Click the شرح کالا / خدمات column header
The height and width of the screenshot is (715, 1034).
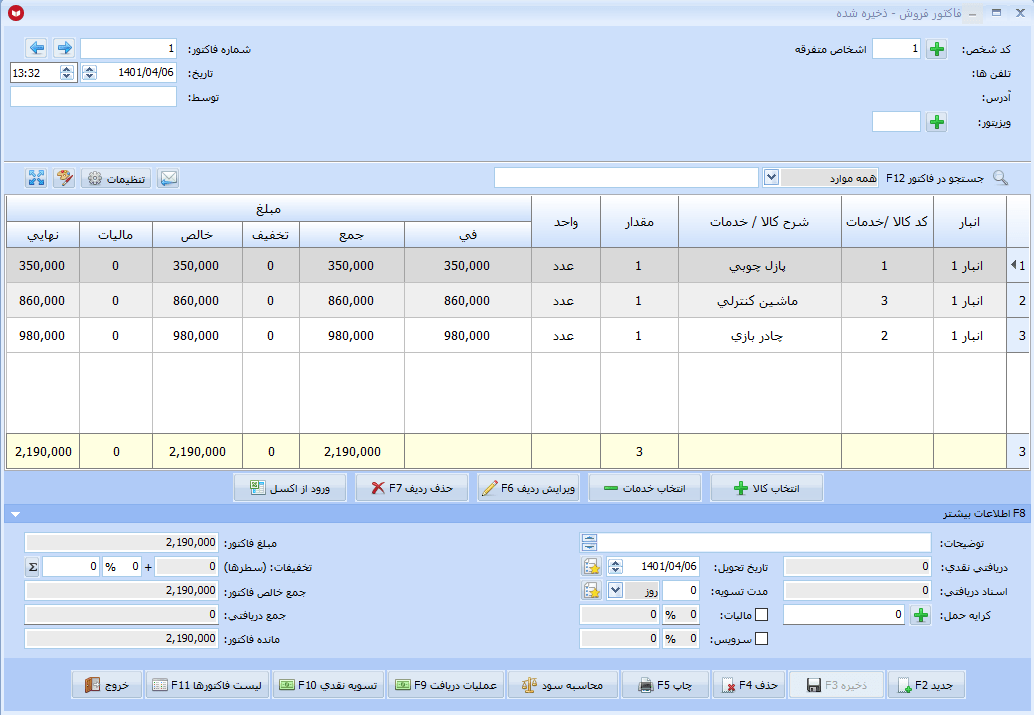point(760,222)
